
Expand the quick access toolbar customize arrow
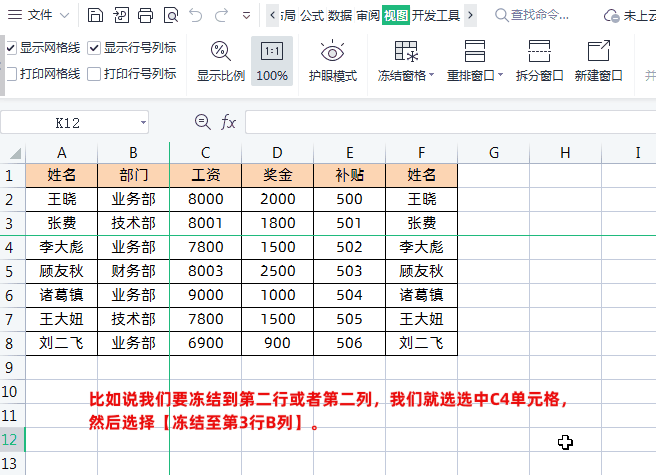[246, 16]
